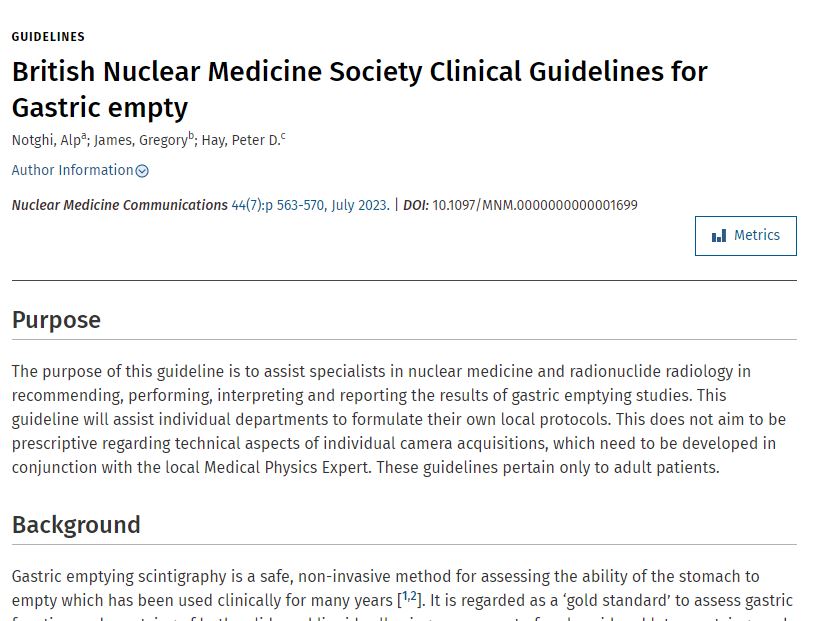Click reference citation '1' in the Background section
Viewport: 823px width, 621px height.
405,597
